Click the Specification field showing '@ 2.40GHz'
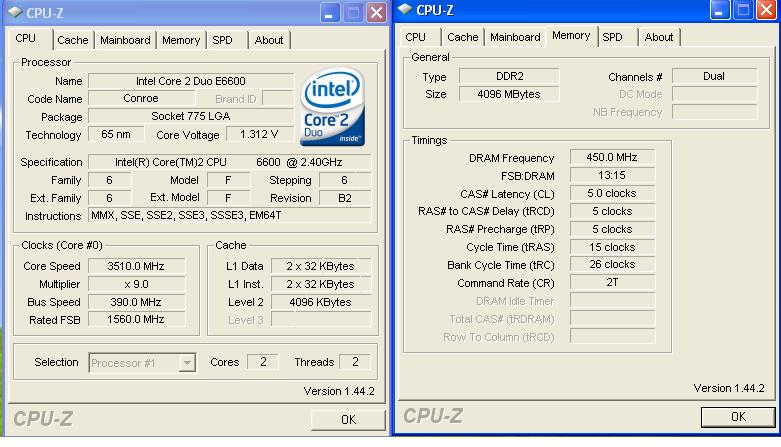This screenshot has height=447, width=781. [x=229, y=162]
